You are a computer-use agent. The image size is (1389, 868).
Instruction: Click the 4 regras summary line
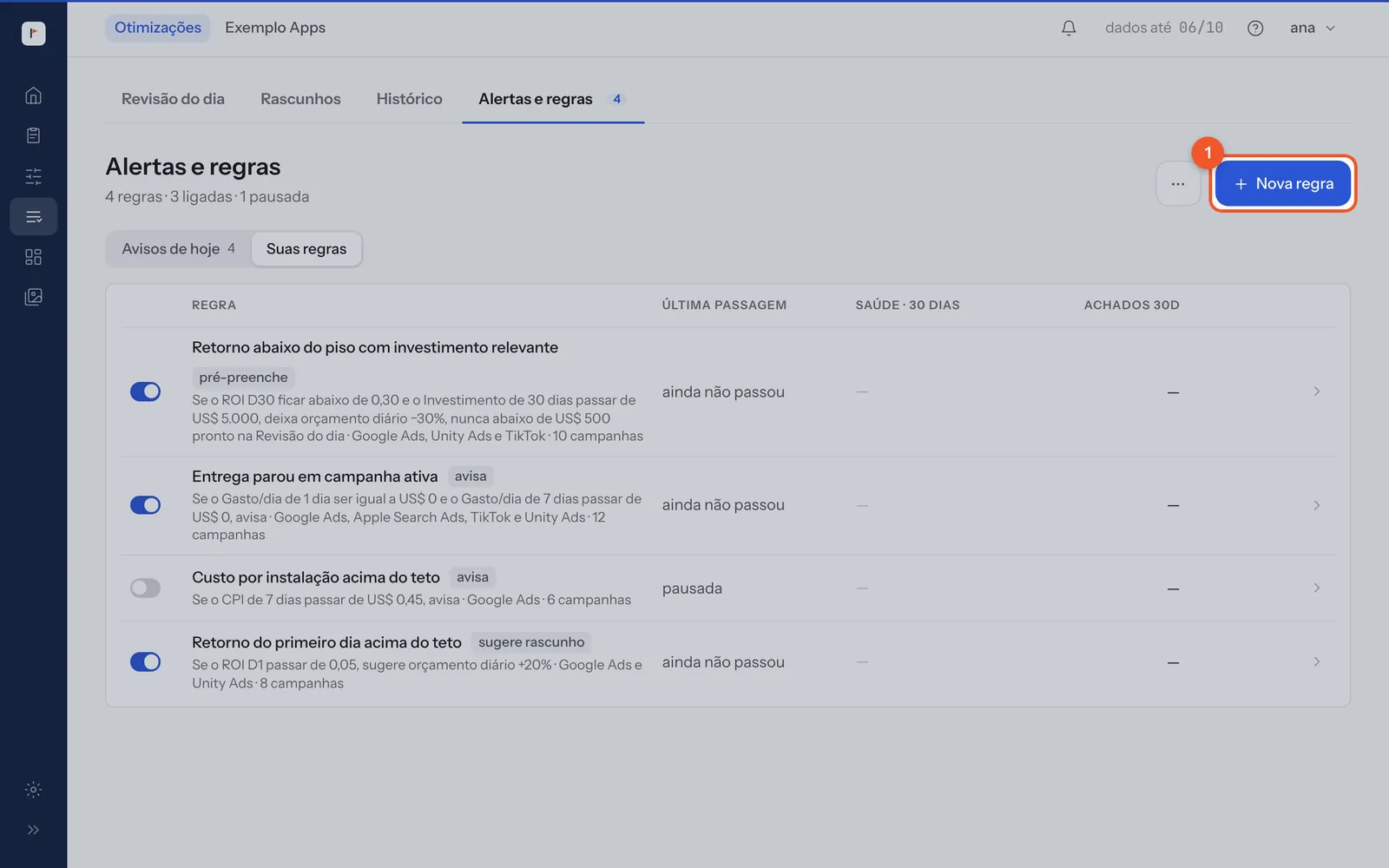pos(207,197)
